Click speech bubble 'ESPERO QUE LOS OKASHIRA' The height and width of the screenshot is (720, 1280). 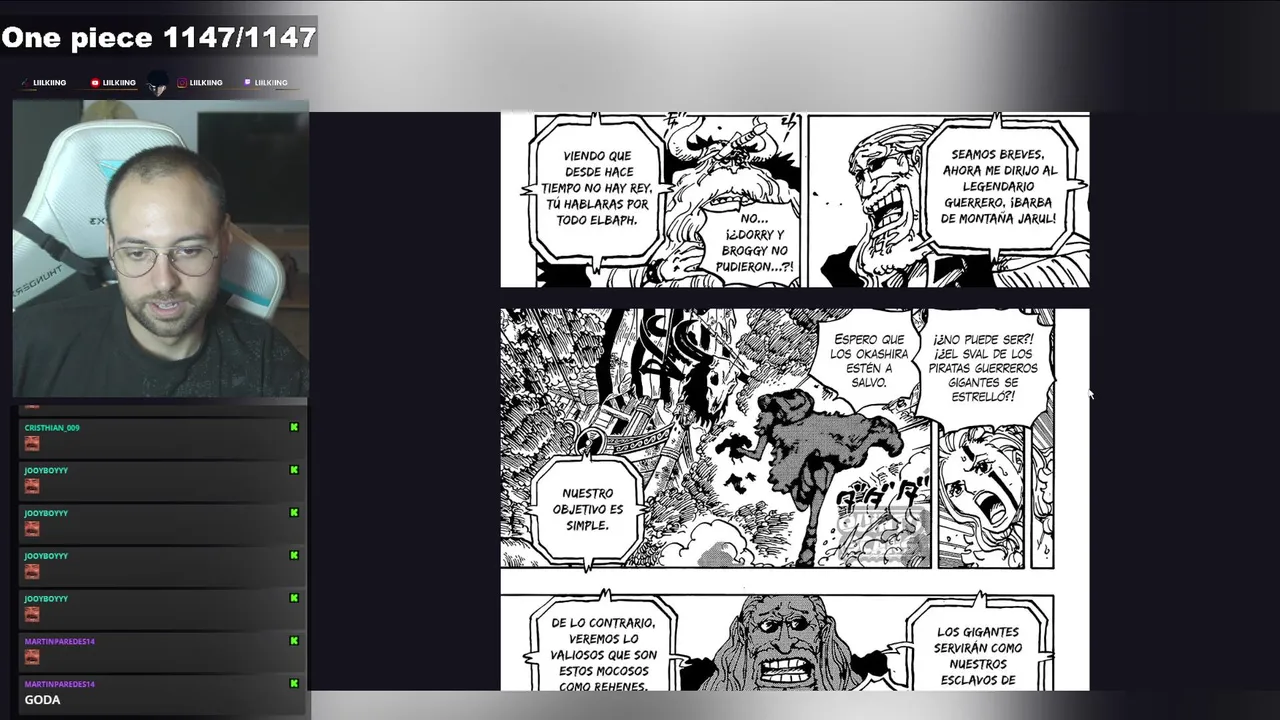click(x=869, y=361)
